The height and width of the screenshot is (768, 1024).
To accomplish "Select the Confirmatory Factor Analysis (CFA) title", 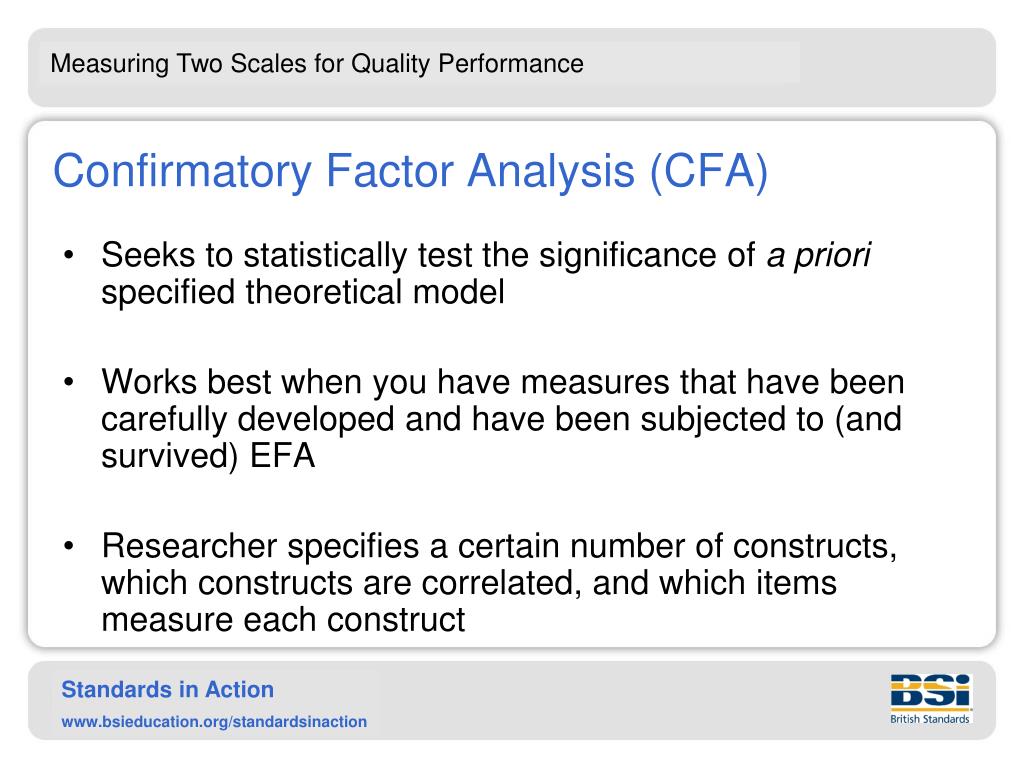I will pos(410,172).
